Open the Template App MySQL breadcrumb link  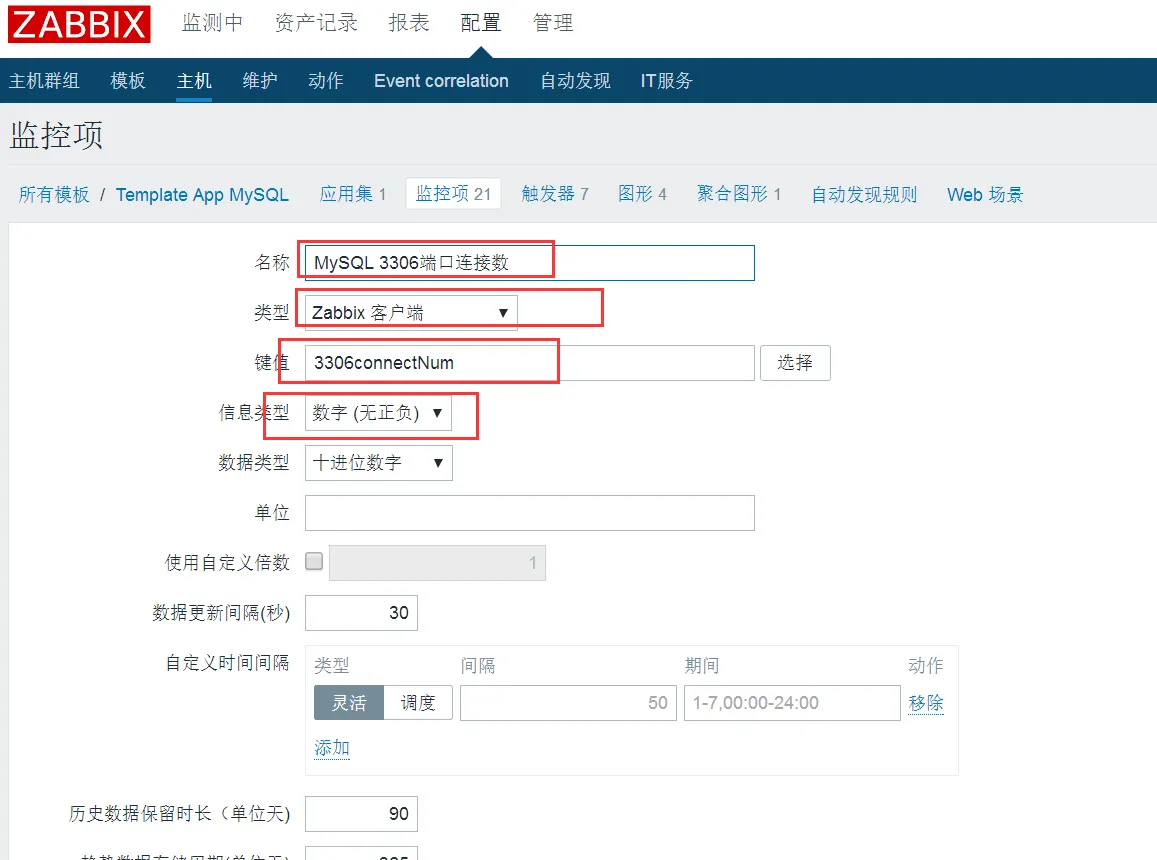202,195
